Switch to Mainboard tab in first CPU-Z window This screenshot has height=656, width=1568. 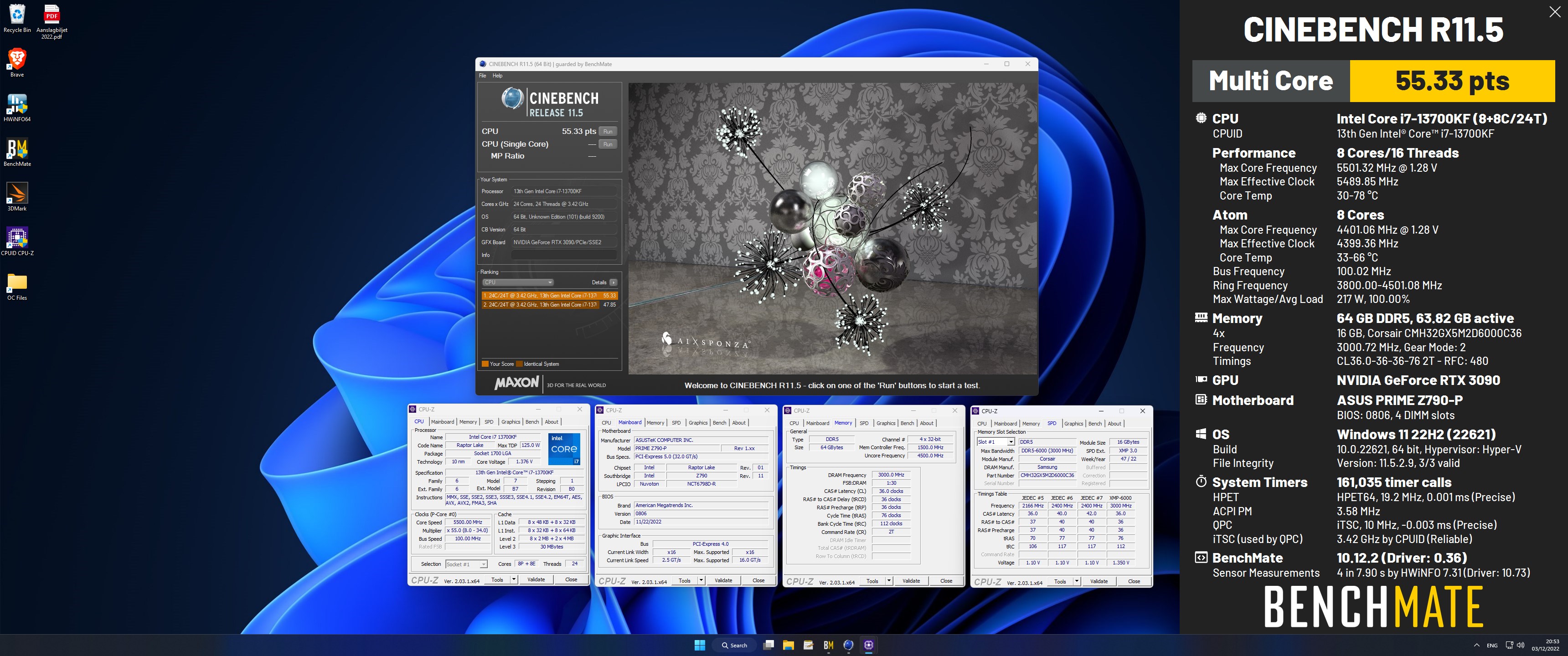point(443,422)
